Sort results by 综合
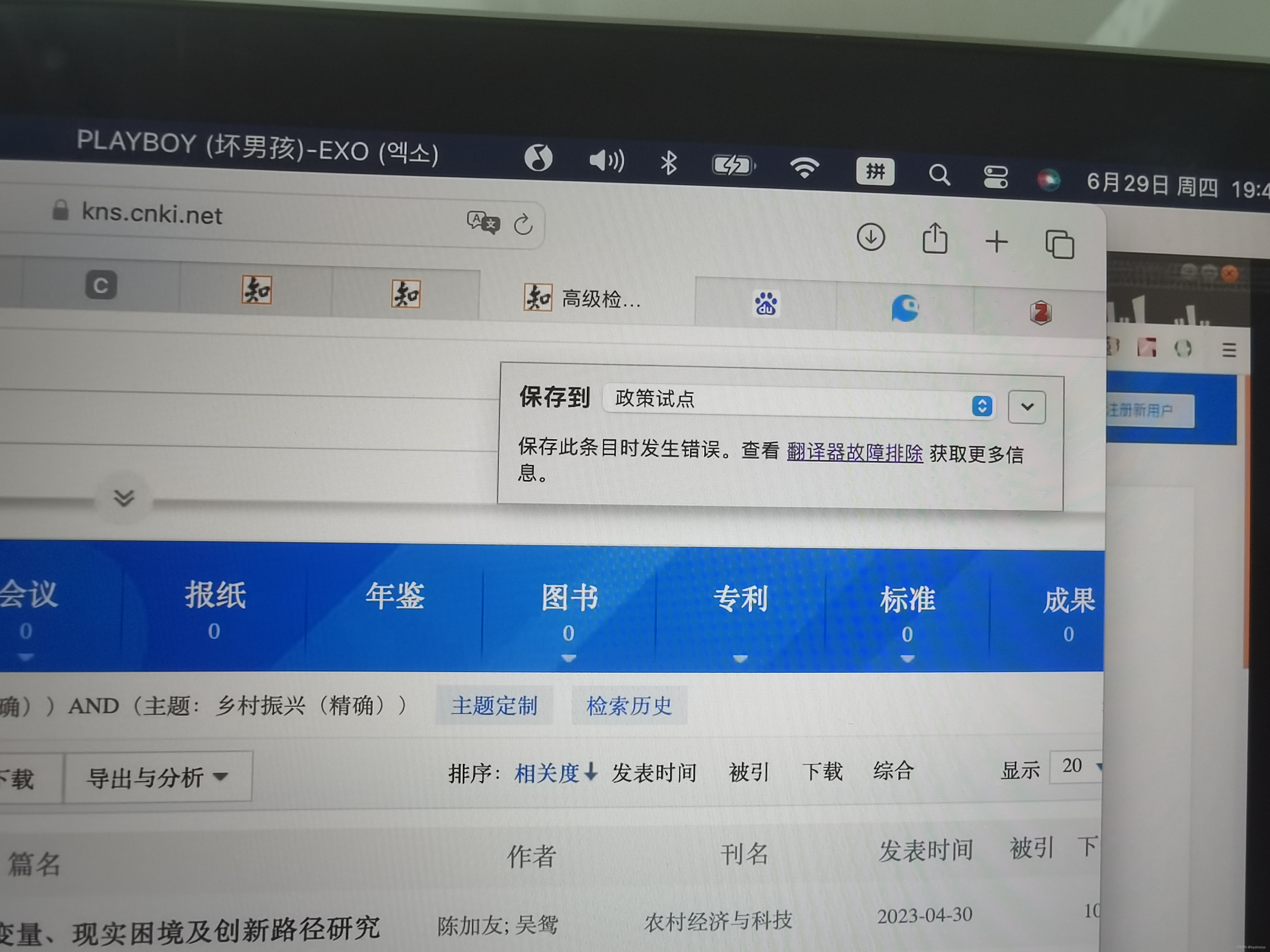This screenshot has height=952, width=1270. 893,770
